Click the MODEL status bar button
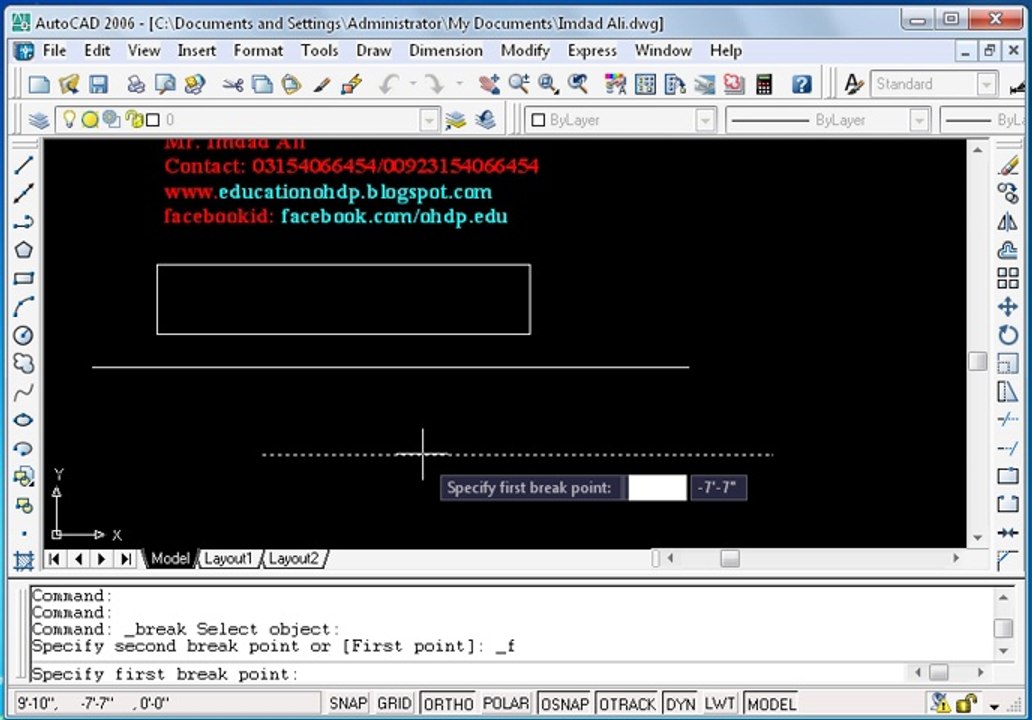This screenshot has width=1032, height=720. click(771, 704)
